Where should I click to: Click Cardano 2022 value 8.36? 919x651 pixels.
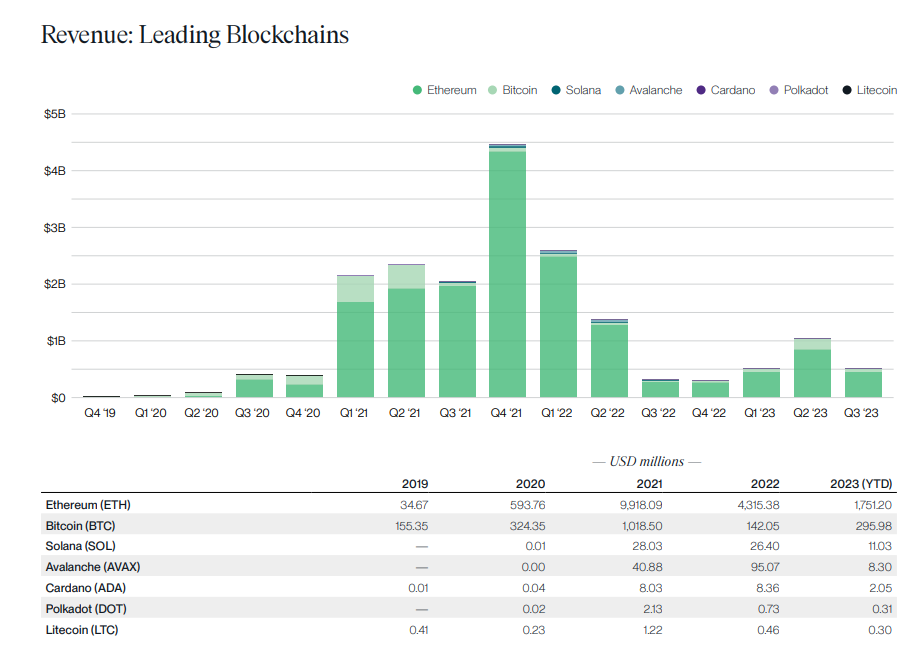768,588
